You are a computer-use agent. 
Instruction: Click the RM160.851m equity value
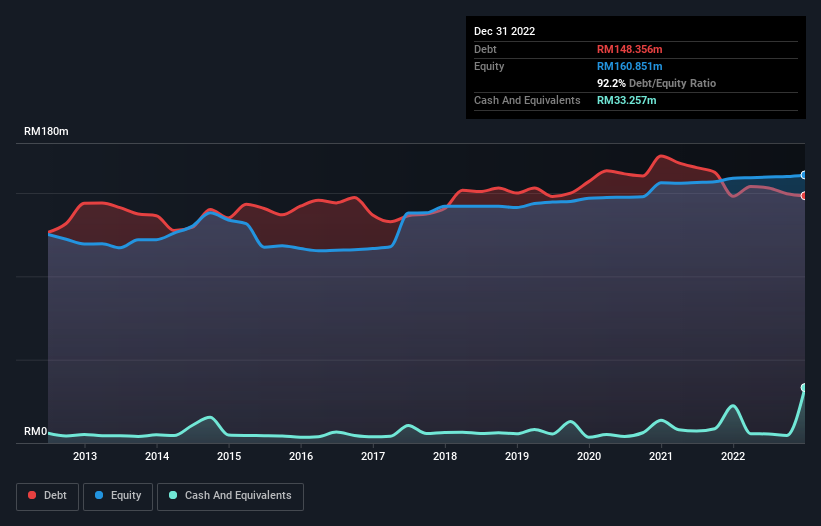coord(629,66)
